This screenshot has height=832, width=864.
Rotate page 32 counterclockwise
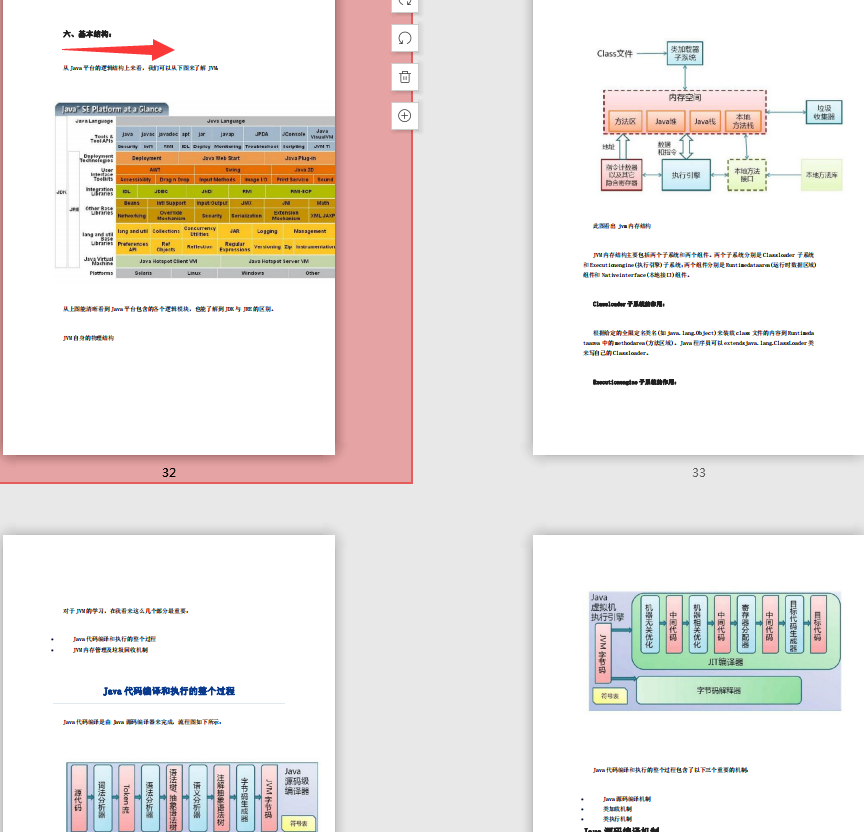(x=404, y=38)
